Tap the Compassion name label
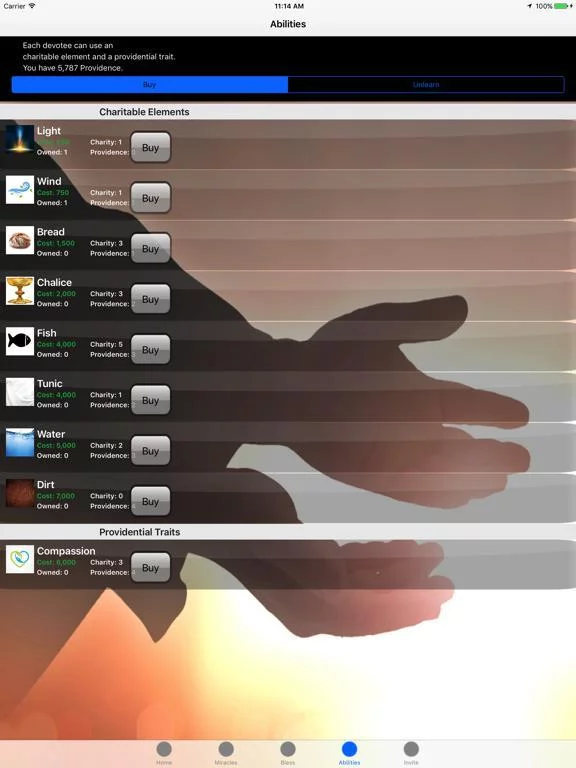The image size is (576, 768). point(66,551)
